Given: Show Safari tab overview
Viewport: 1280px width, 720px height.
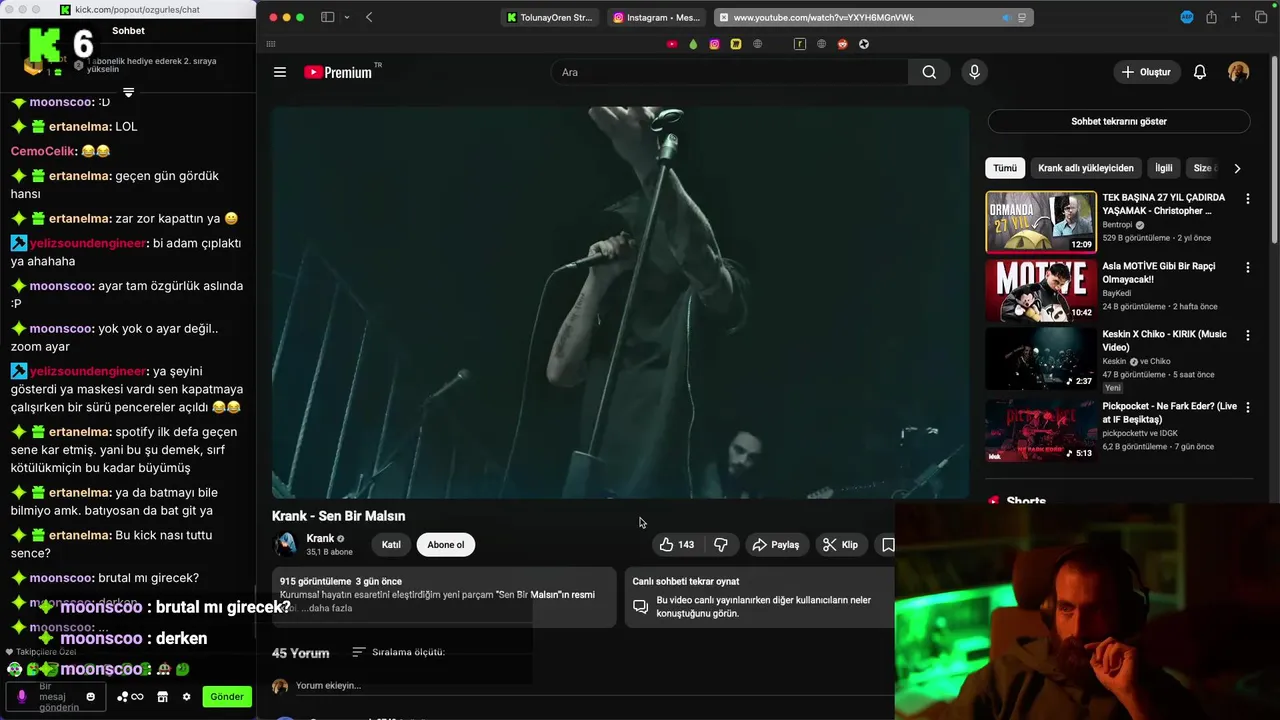Looking at the screenshot, I should coord(1261,17).
